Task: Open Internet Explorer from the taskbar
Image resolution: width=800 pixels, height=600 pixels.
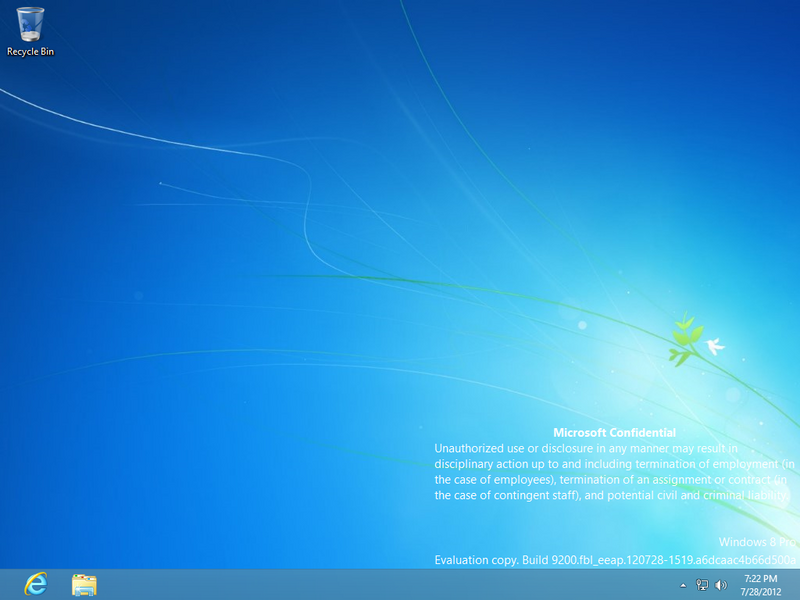Action: click(36, 584)
